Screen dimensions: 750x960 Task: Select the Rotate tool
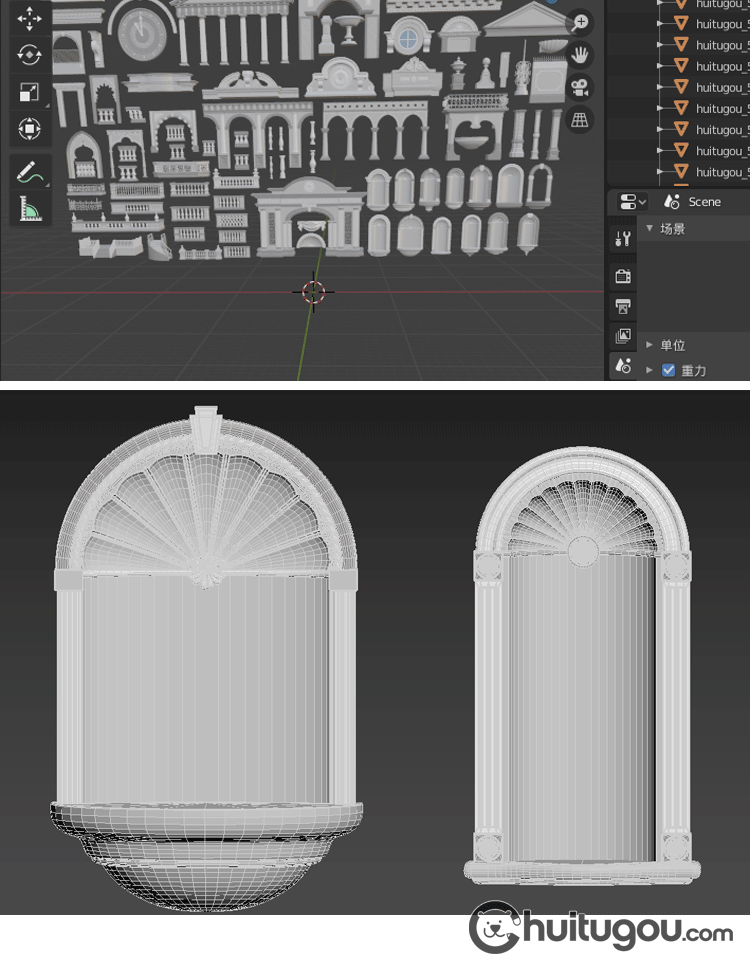point(30,56)
